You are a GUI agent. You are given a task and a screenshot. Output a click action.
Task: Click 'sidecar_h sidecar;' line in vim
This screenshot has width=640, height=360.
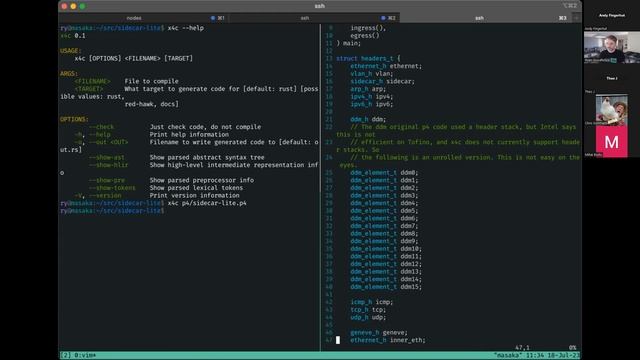tap(382, 82)
